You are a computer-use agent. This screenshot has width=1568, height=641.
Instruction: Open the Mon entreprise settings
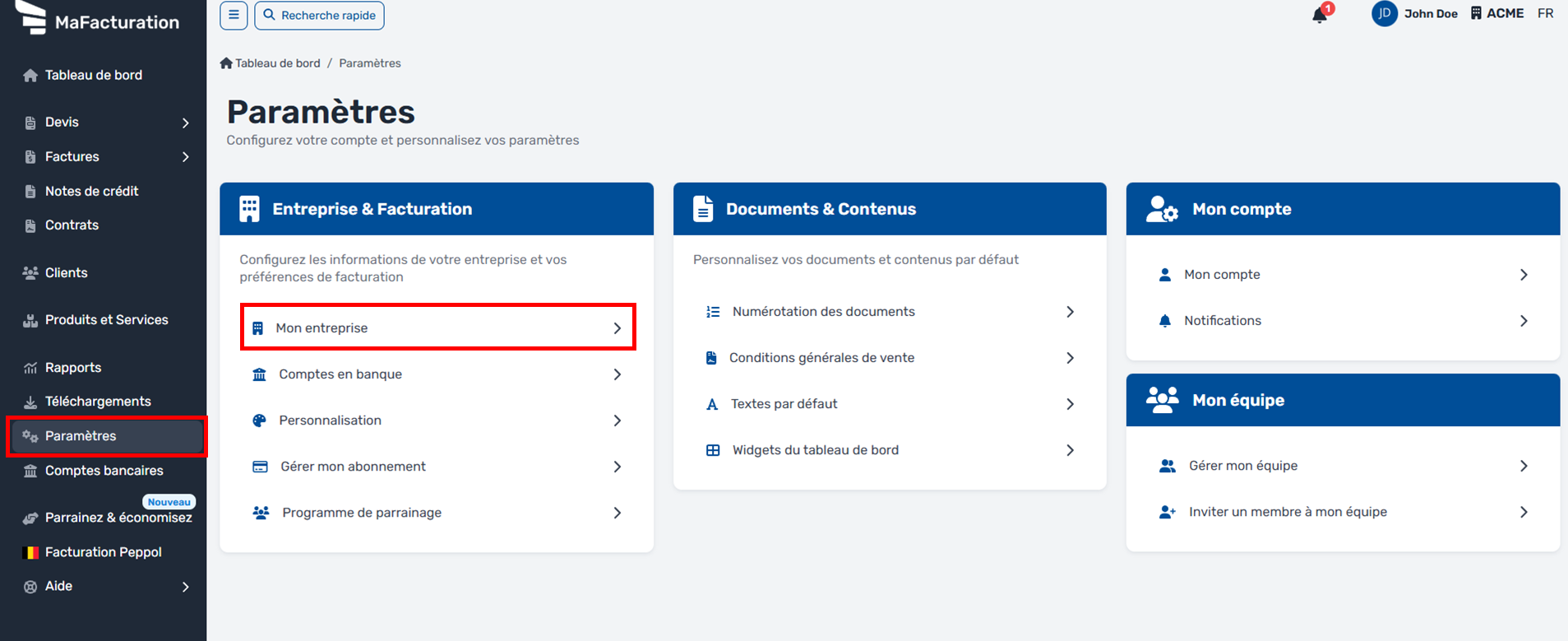[x=437, y=327]
